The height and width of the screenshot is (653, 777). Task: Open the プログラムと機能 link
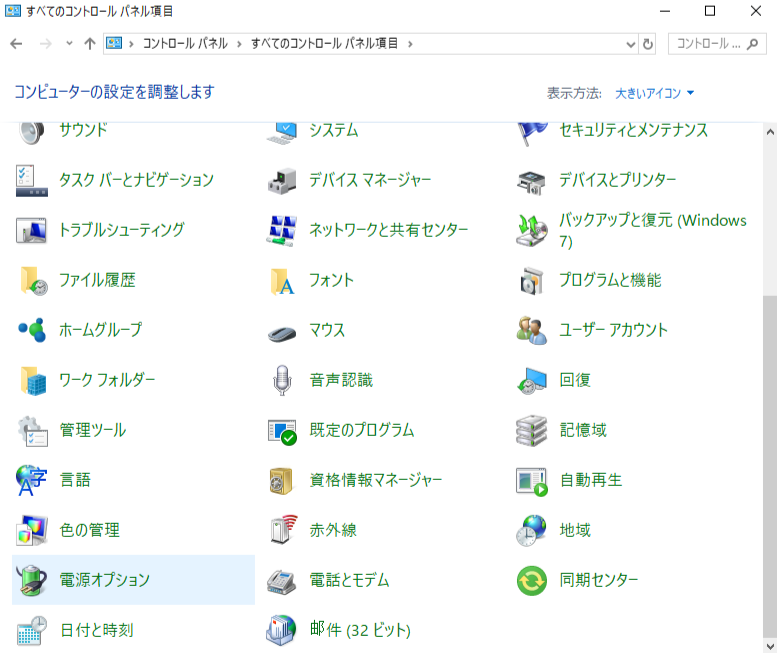point(610,280)
